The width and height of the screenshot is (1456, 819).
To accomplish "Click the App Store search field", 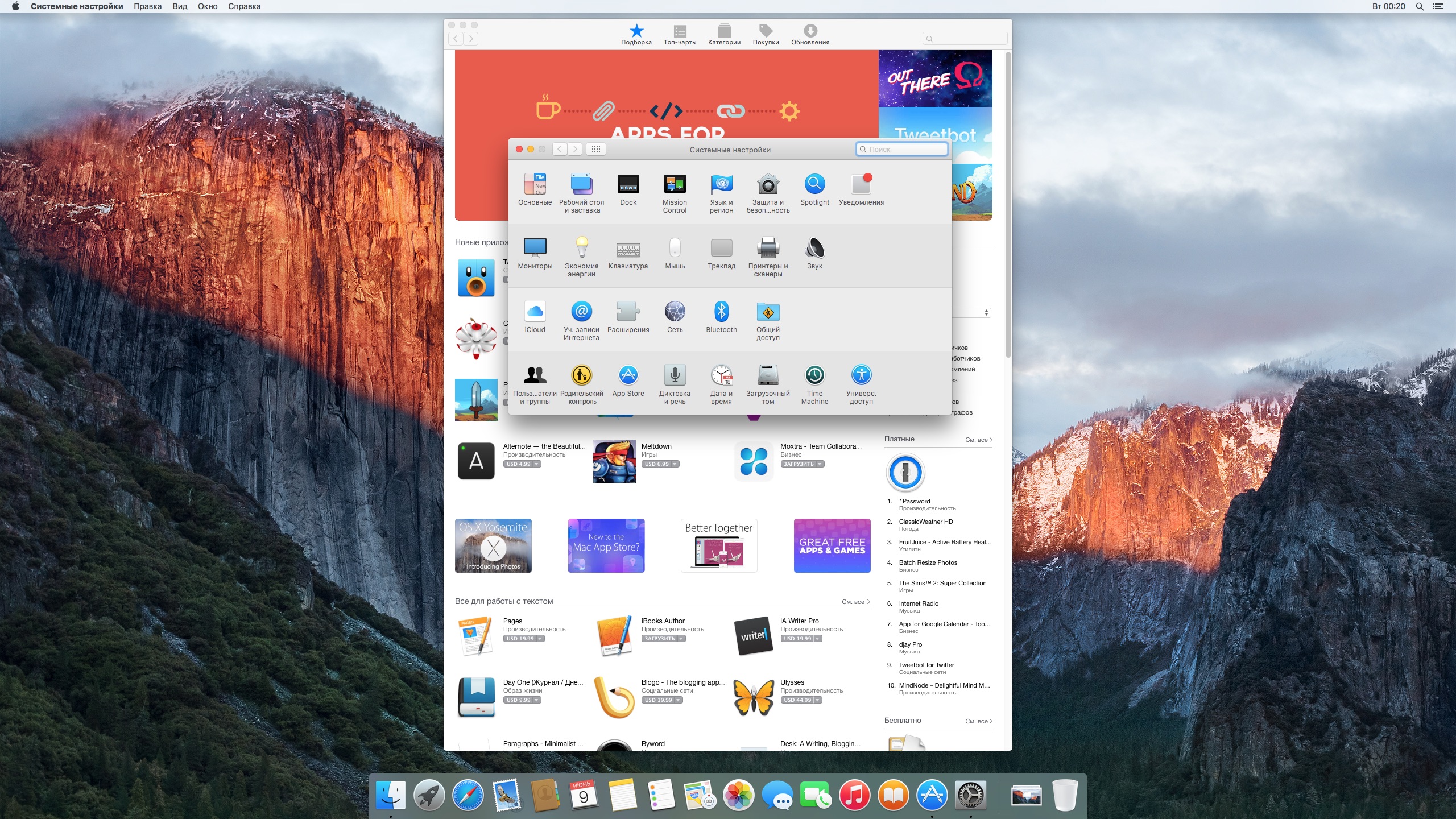I will point(960,37).
